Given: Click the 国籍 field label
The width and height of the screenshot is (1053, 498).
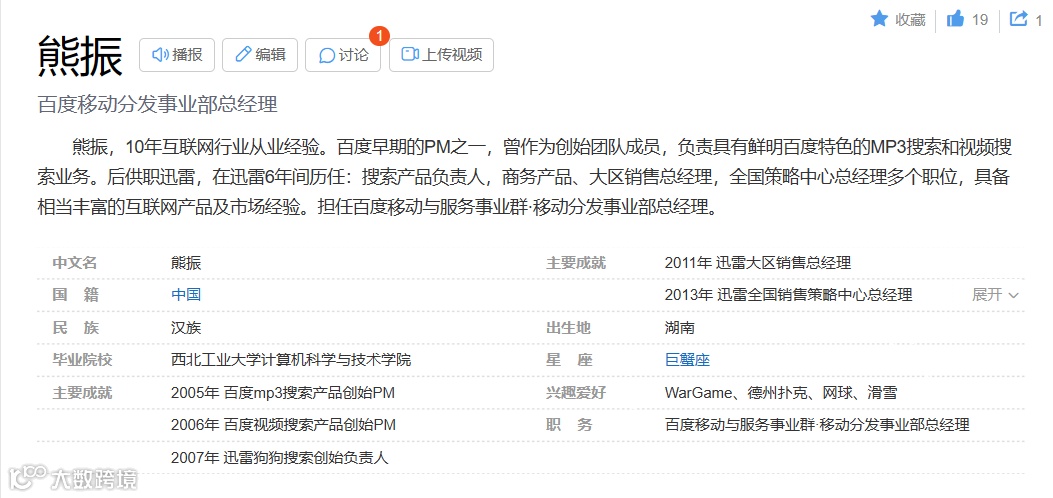Looking at the screenshot, I should click(x=75, y=295).
